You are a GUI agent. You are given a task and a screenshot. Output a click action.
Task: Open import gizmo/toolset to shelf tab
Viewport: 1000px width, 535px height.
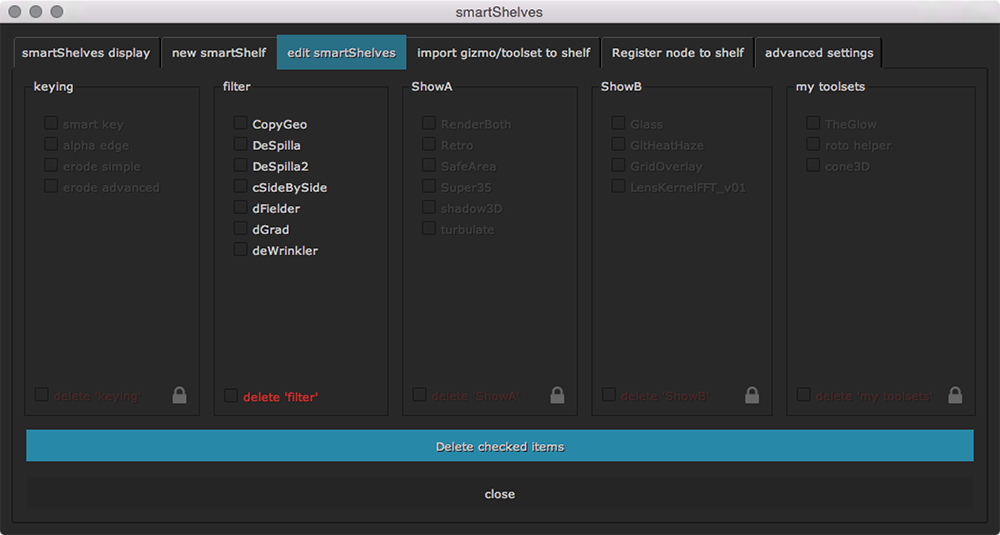(503, 53)
